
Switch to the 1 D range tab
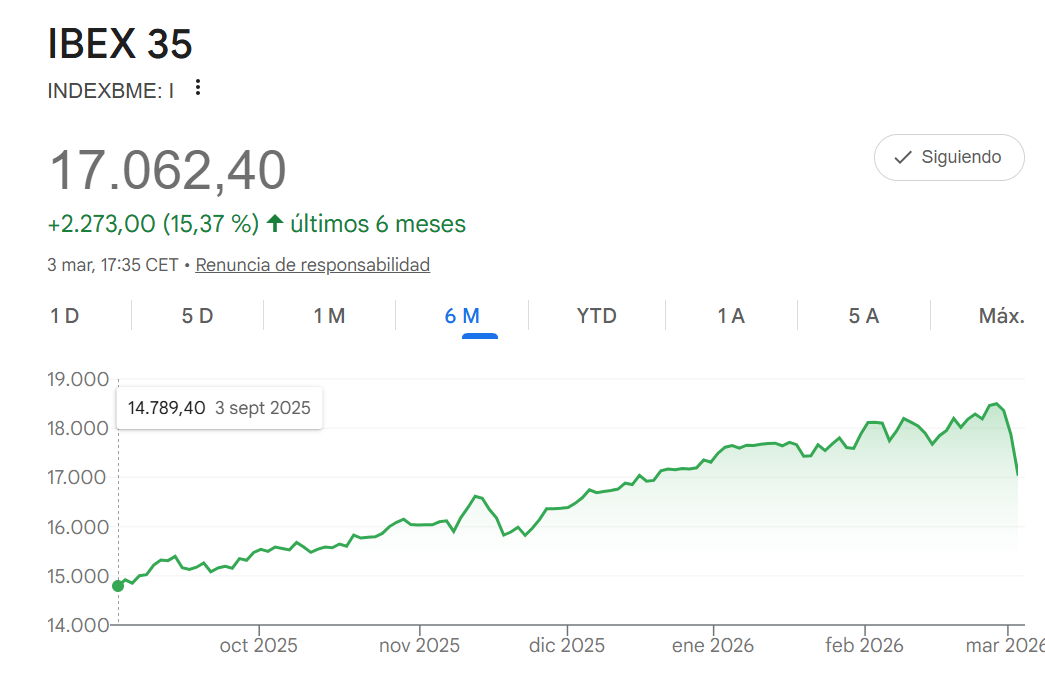point(65,316)
